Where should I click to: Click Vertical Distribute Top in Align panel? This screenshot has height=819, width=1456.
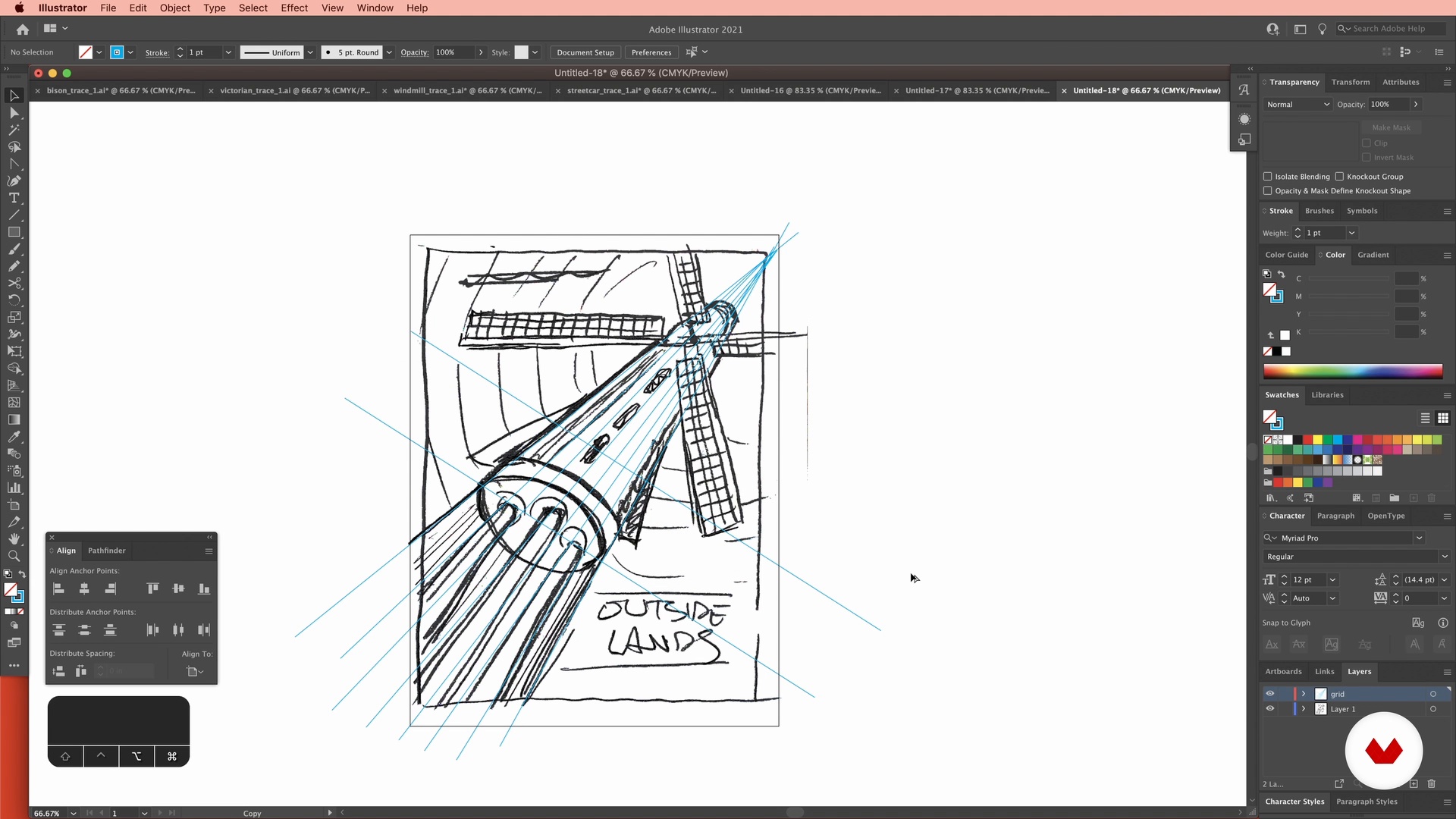58,630
